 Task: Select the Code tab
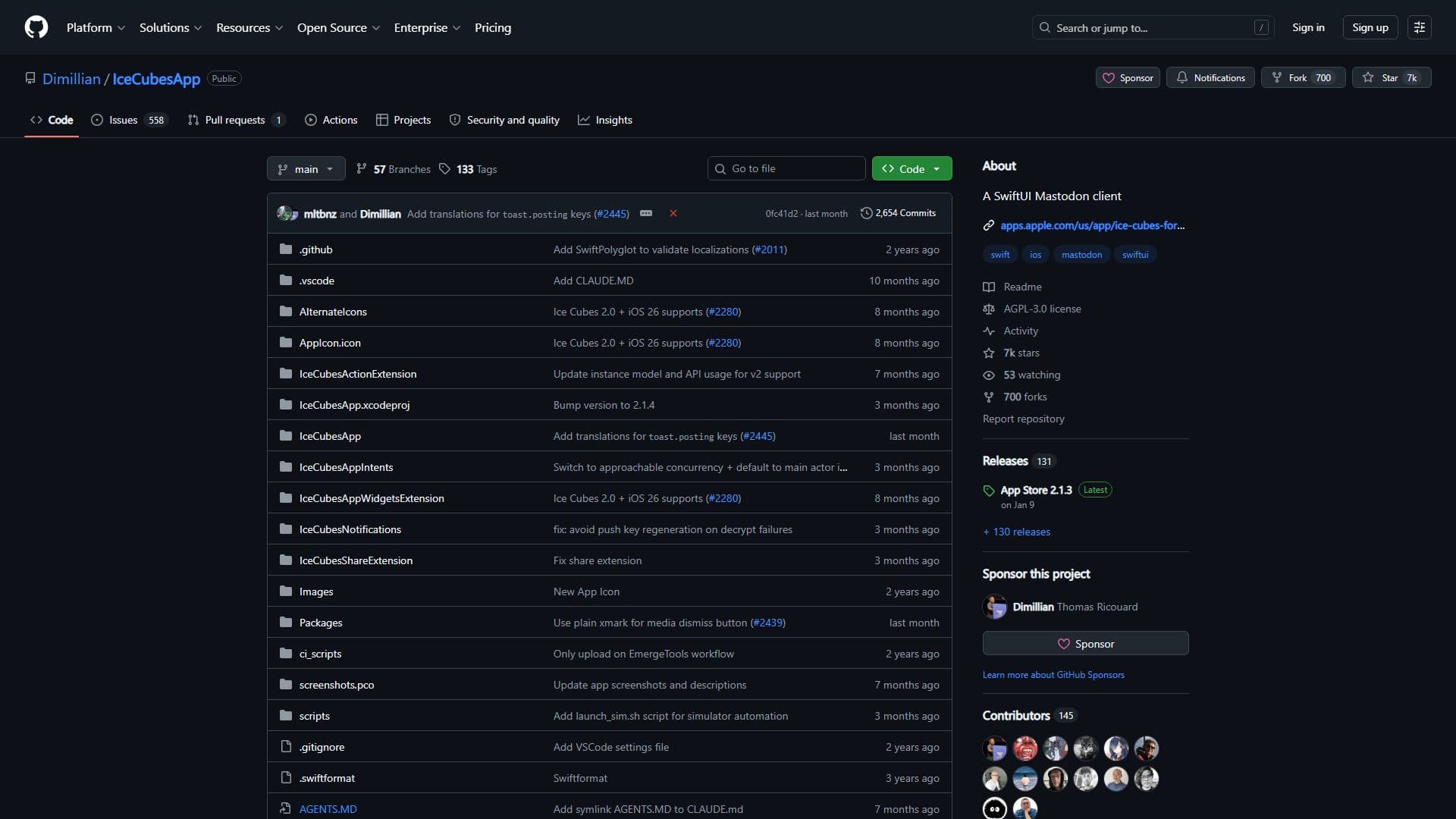[52, 120]
